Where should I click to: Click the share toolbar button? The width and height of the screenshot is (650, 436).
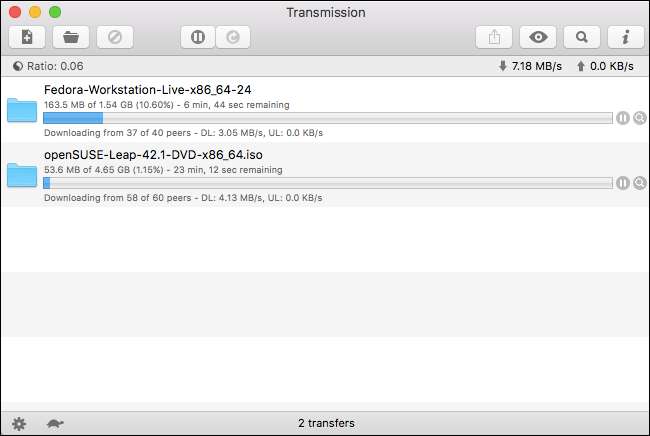[x=494, y=37]
